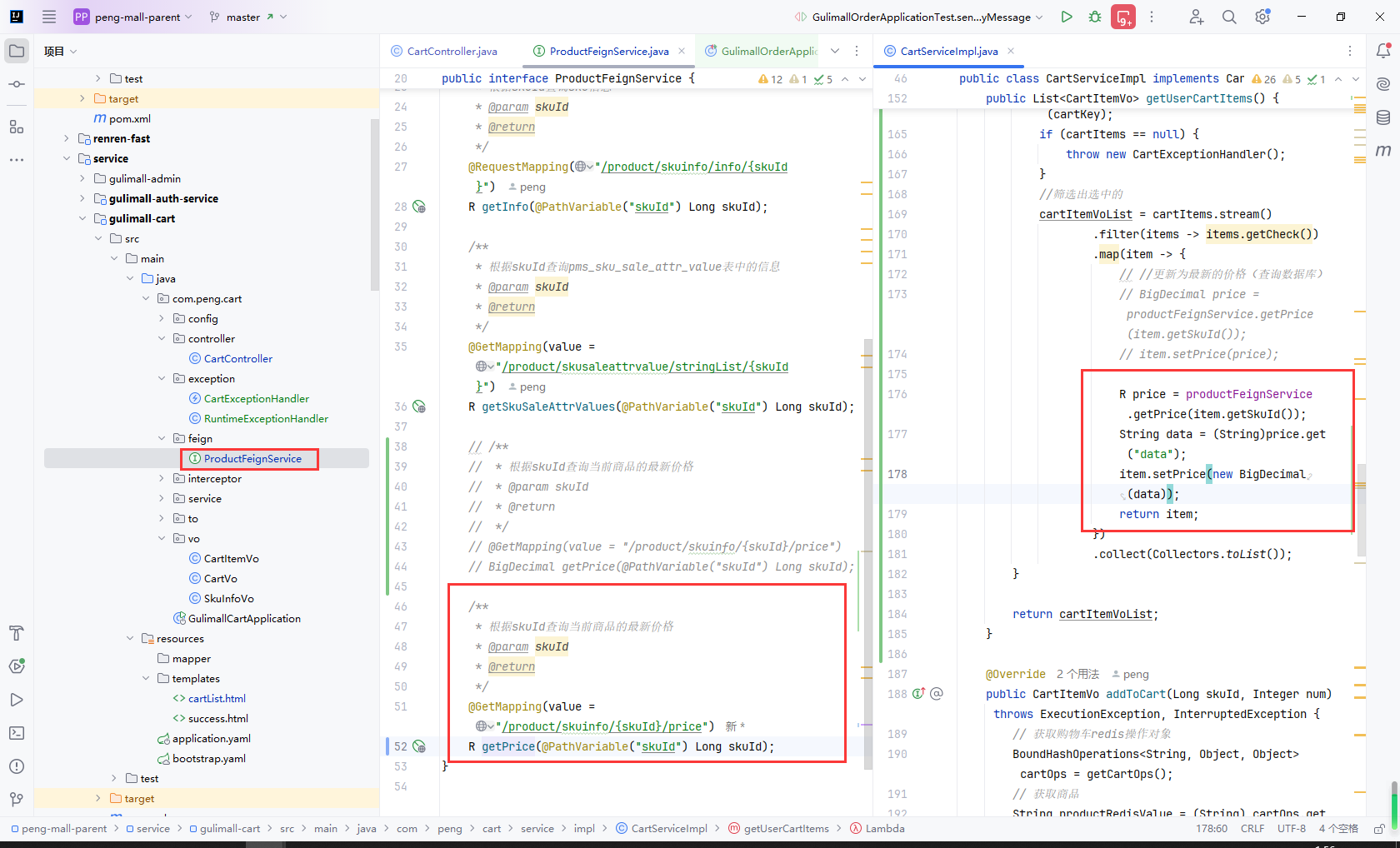Select ProductFeignService in project tree
This screenshot has height=848, width=1400.
[x=252, y=459]
